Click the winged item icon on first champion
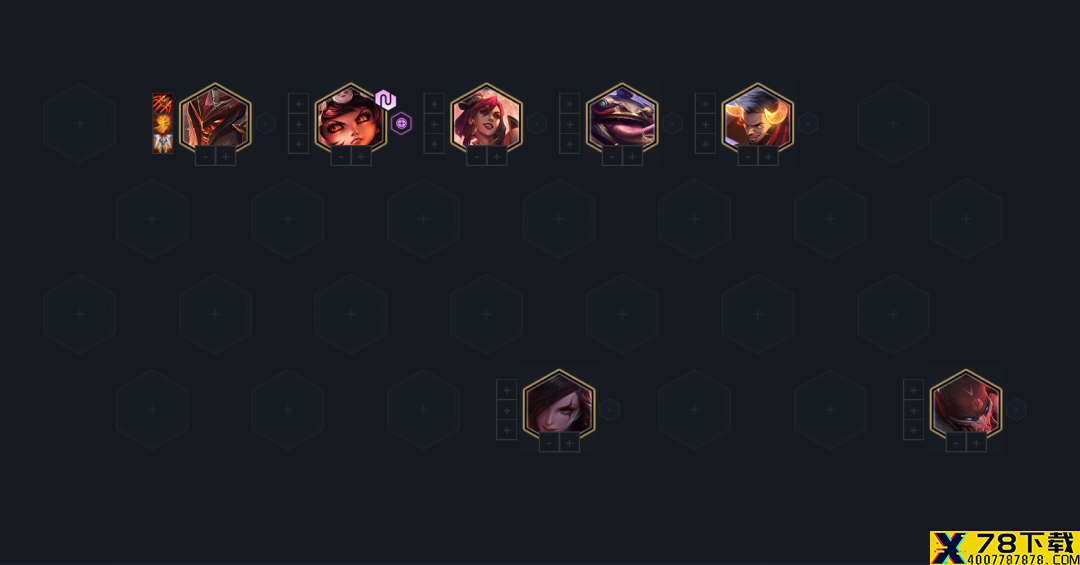This screenshot has width=1080, height=565. pos(163,143)
